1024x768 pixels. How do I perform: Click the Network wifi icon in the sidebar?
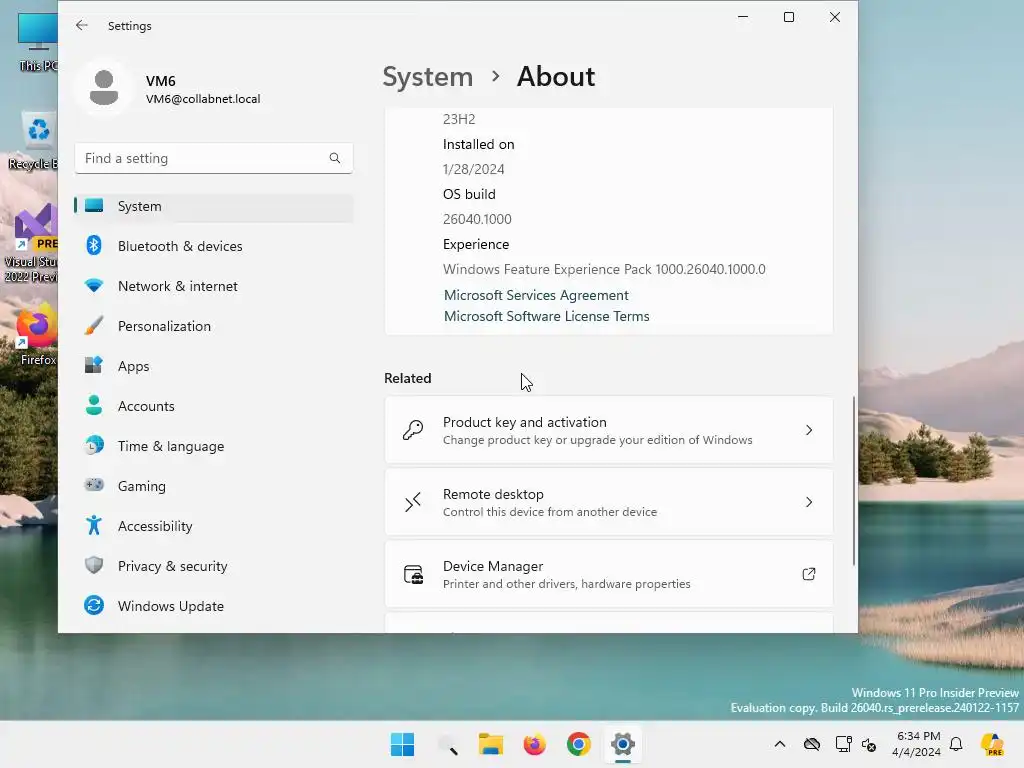[94, 286]
